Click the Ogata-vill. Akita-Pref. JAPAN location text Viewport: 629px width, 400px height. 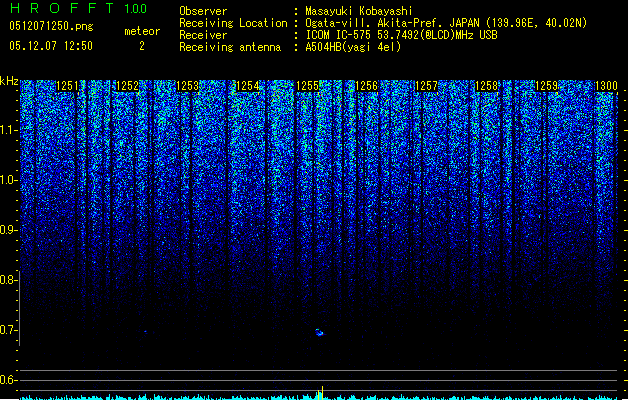pos(446,23)
